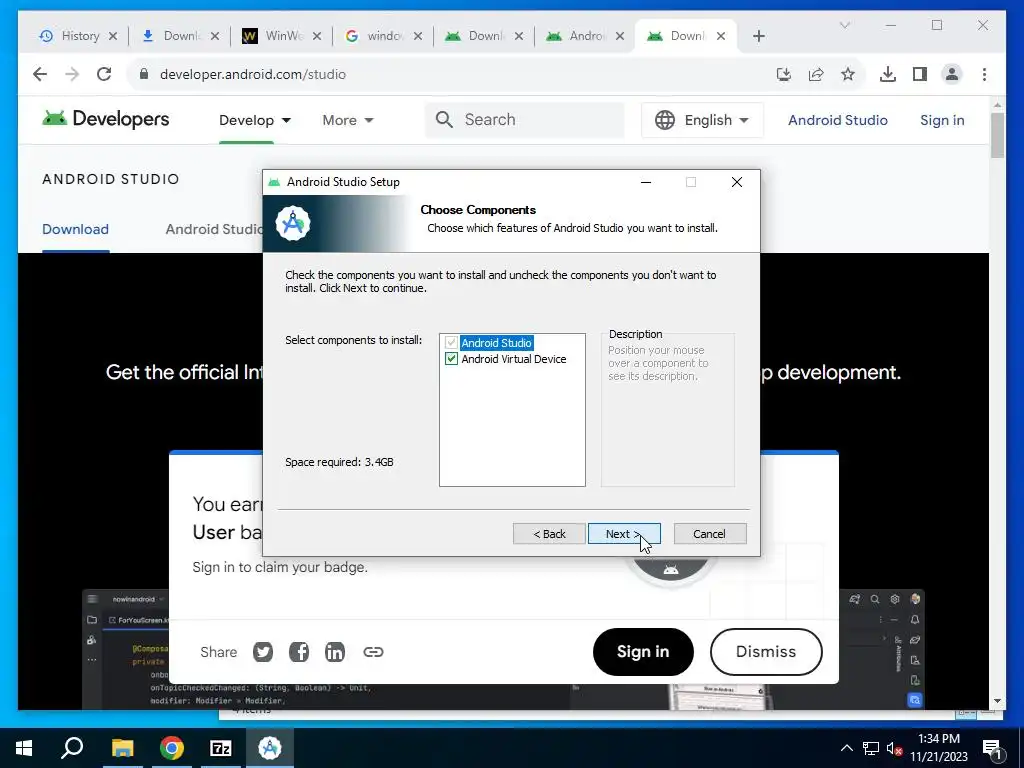The width and height of the screenshot is (1024, 768).
Task: Open the Chrome three-dot menu
Action: pyautogui.click(x=984, y=74)
